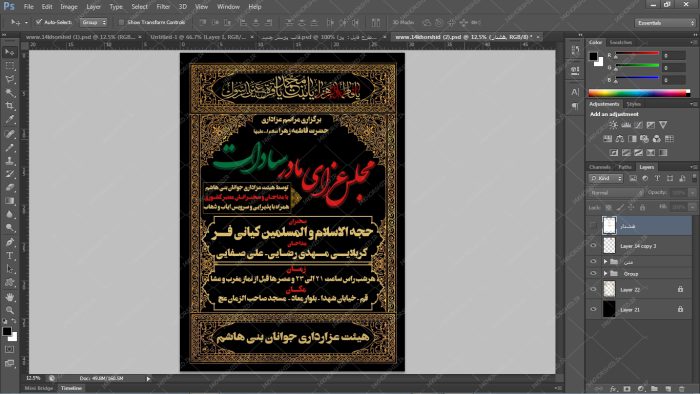Switch to the Paths tab
This screenshot has height=394, width=700.
[x=625, y=167]
